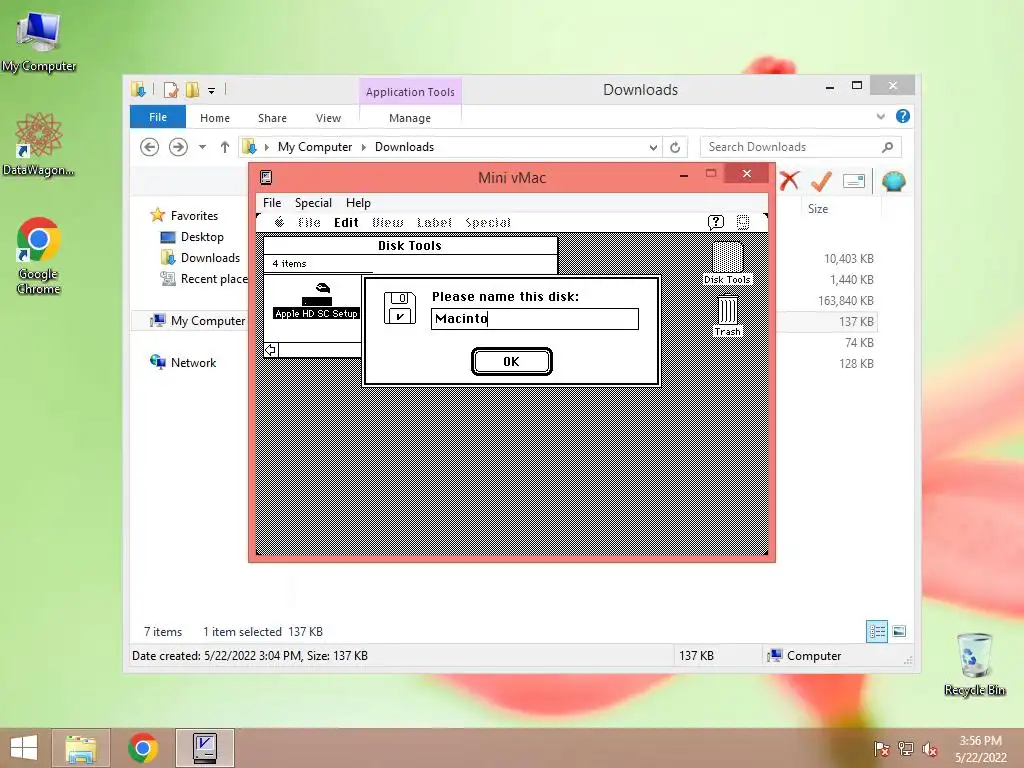Expand the address bar history dropdown
Screen dimensions: 1024x768
click(x=653, y=148)
